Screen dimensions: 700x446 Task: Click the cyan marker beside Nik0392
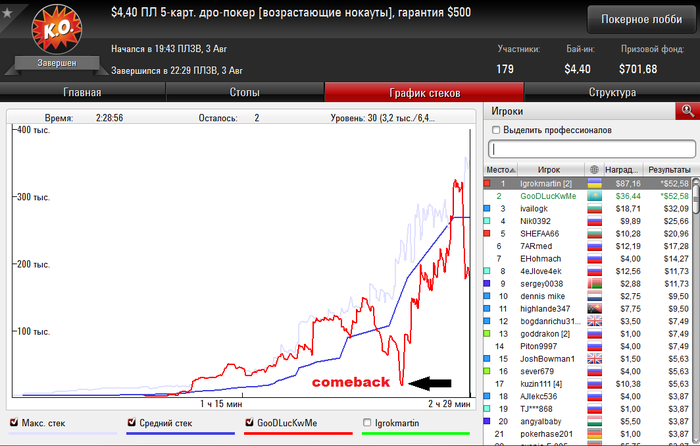click(x=487, y=221)
